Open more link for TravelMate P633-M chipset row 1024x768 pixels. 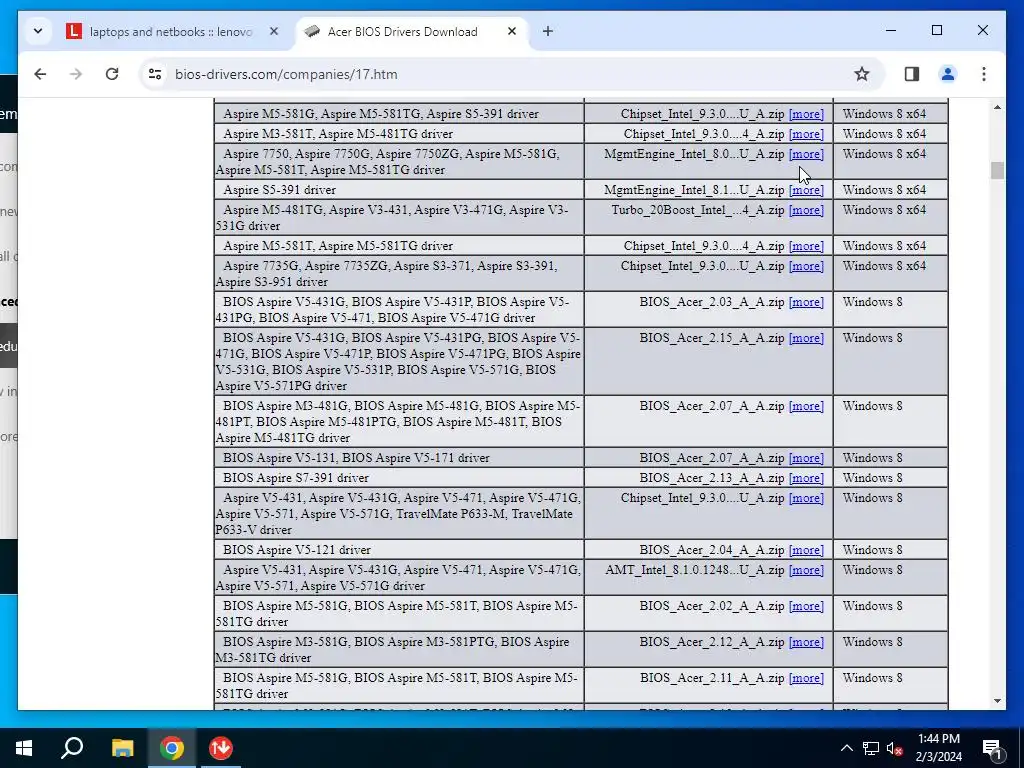[806, 498]
